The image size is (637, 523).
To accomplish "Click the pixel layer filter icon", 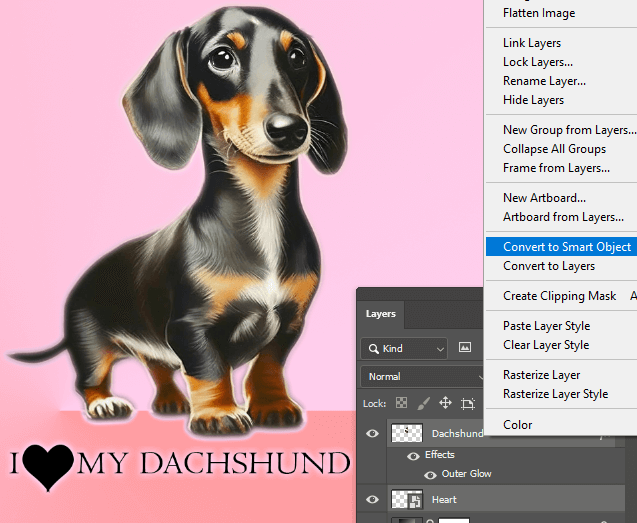I will pos(464,348).
